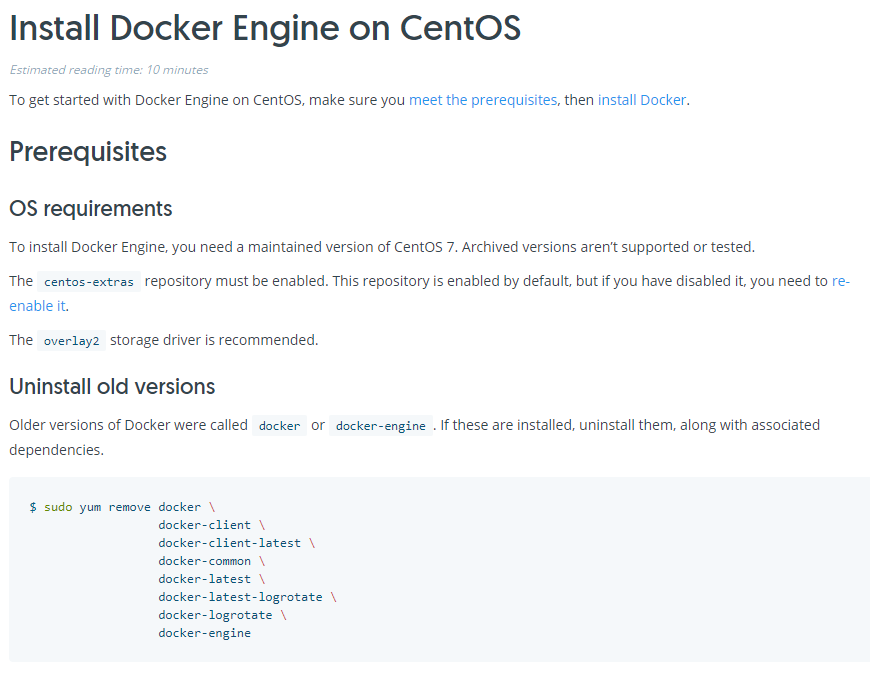Screen dimensions: 870x674
Task: Click the "docker-latest" line in code block
Action: tap(204, 579)
